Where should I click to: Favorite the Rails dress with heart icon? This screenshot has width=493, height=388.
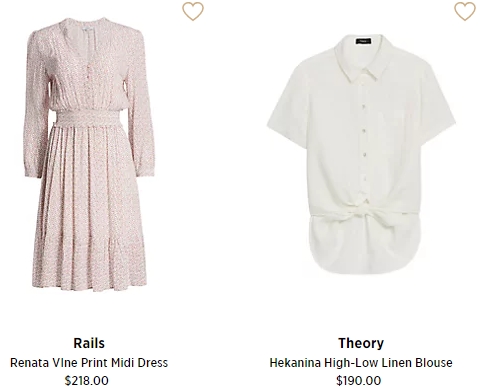tap(193, 11)
